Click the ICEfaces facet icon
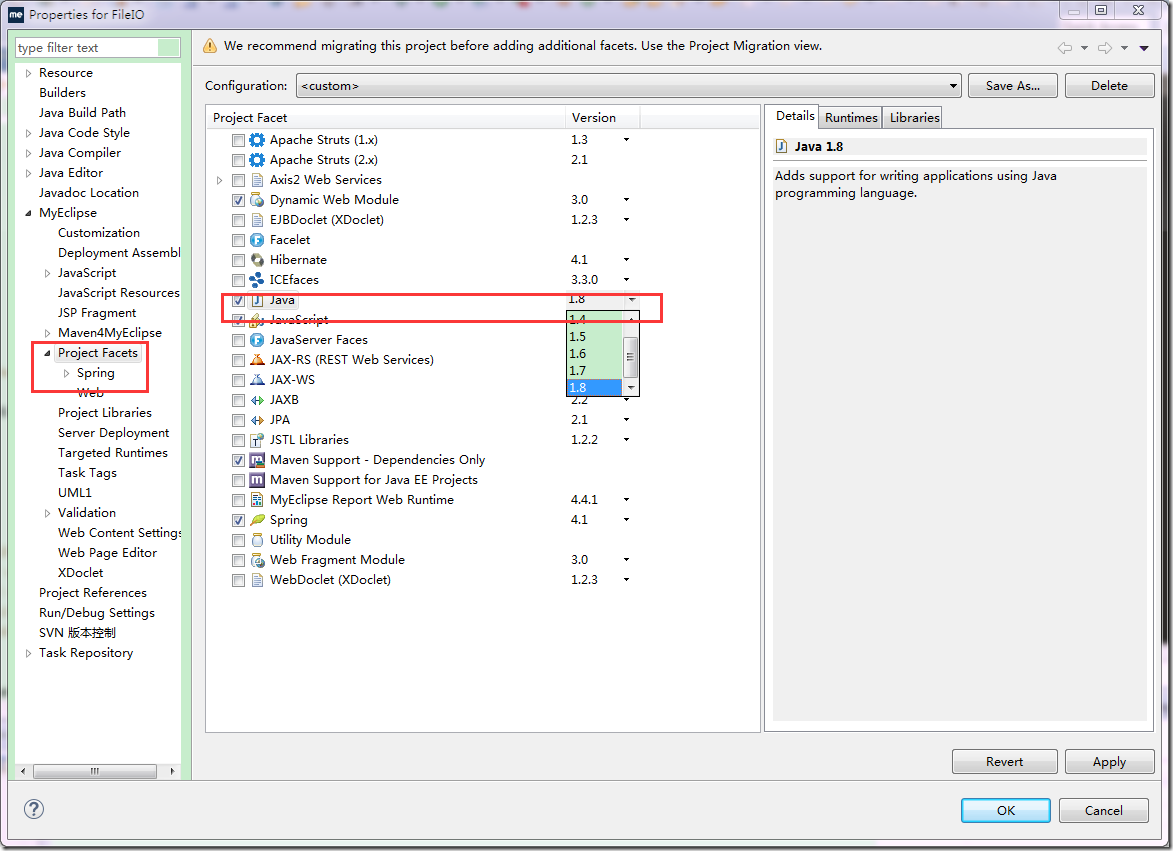Viewport: 1173px width, 851px height. tap(257, 280)
